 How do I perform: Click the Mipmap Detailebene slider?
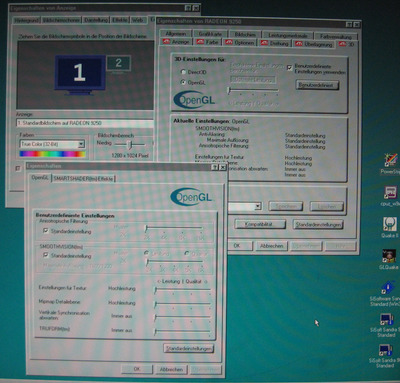pyautogui.click(x=182, y=304)
